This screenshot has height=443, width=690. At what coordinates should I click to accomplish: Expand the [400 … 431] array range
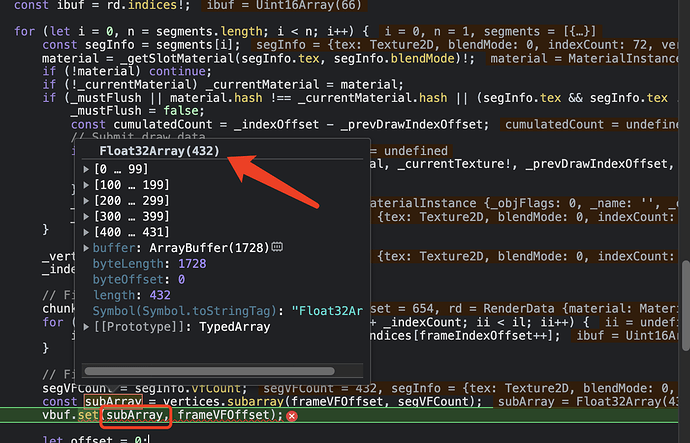(86, 232)
